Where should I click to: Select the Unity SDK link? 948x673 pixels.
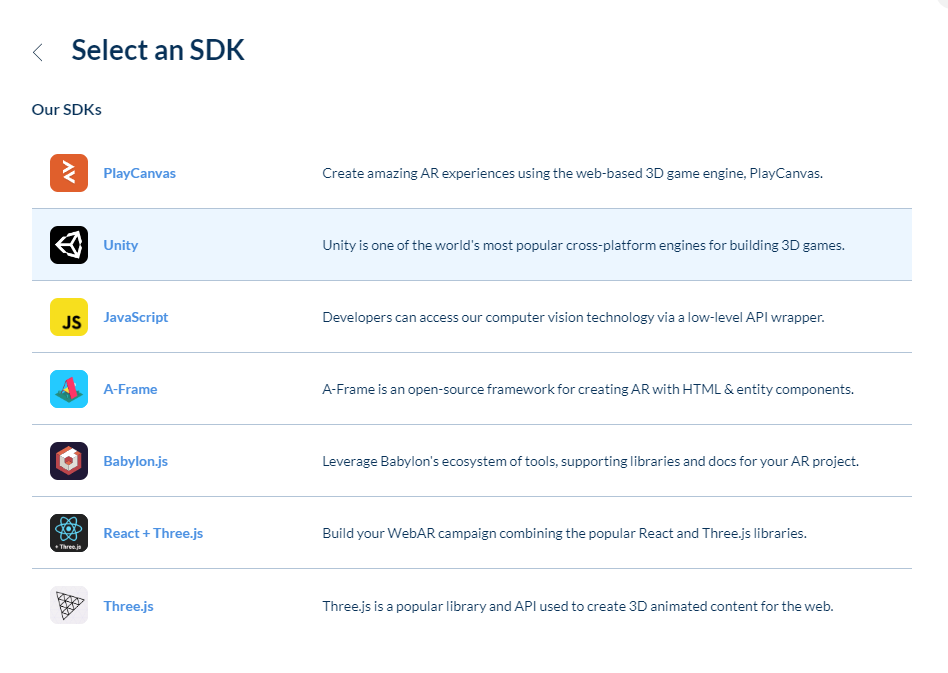(121, 245)
